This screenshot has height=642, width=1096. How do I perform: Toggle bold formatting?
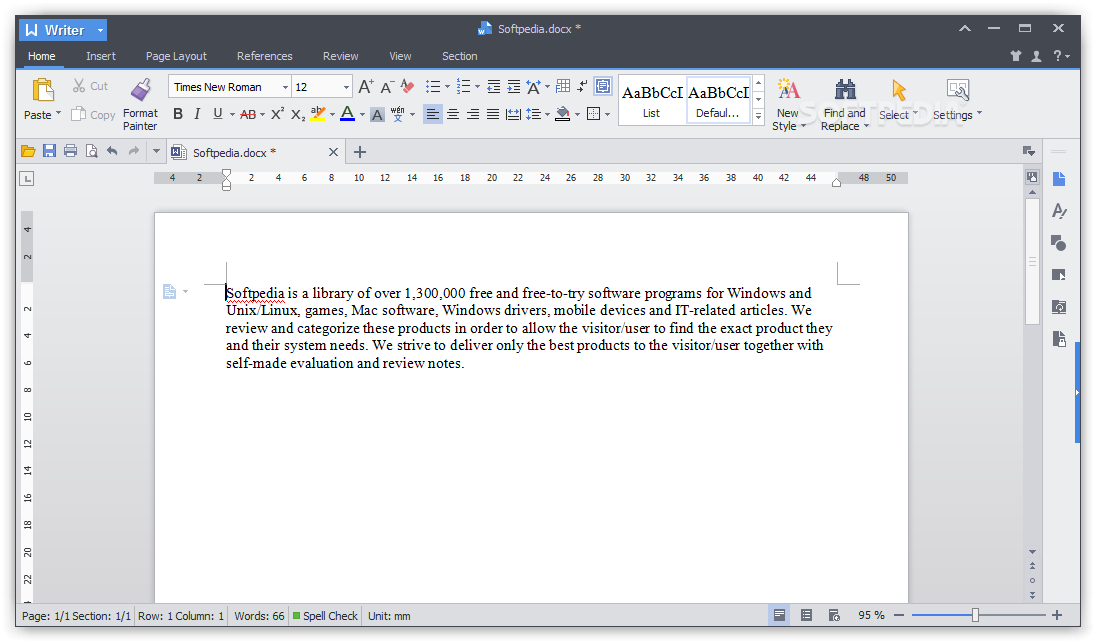178,114
